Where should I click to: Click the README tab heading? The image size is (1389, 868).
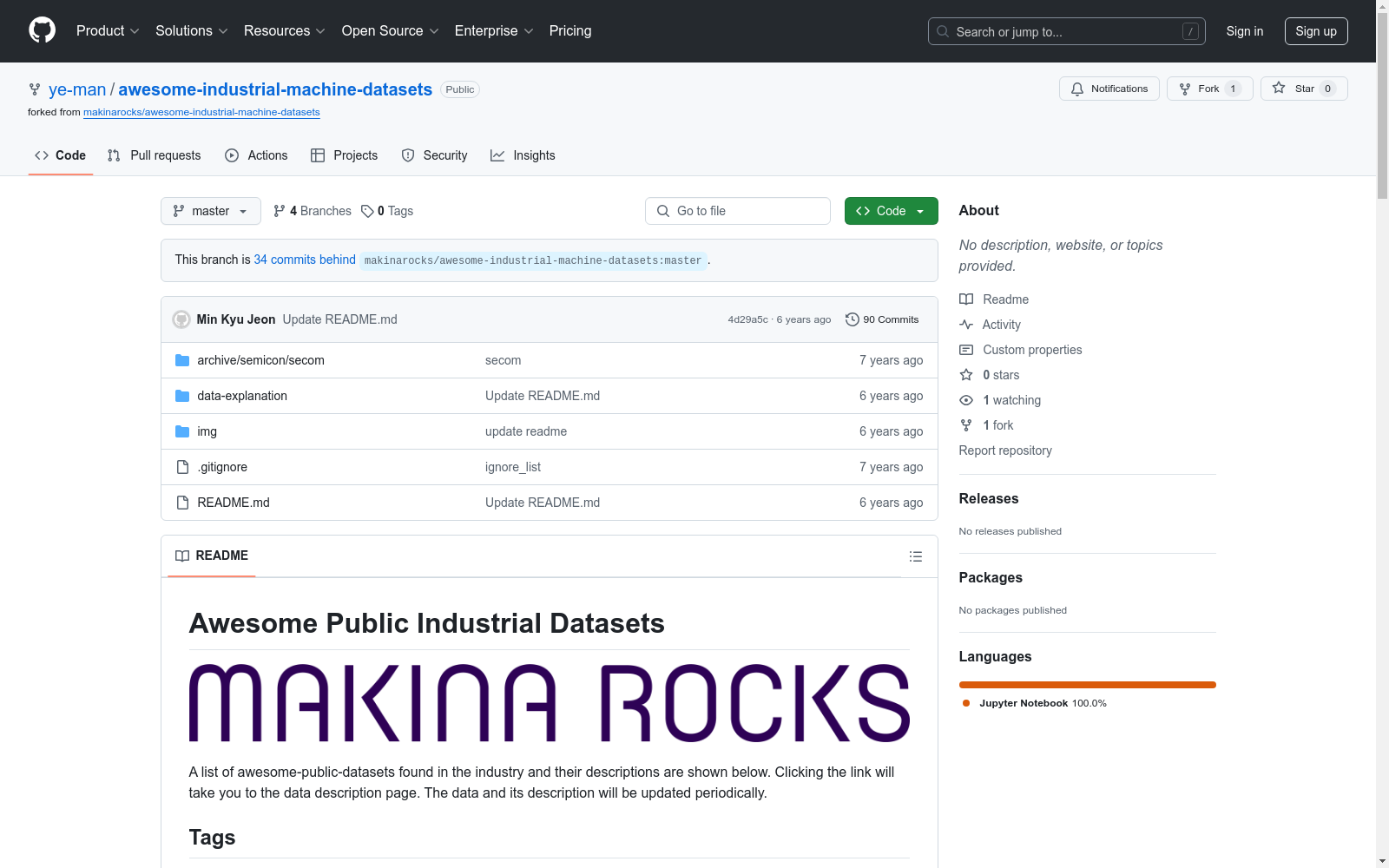click(212, 556)
